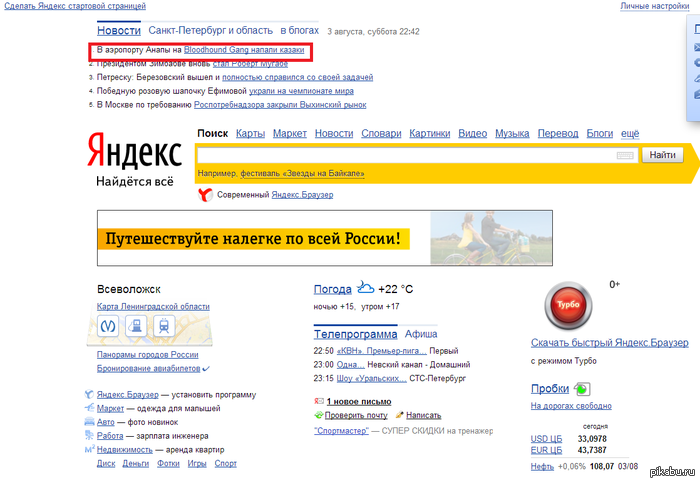Open the Личные настройки link
This screenshot has width=700, height=483.
click(x=654, y=6)
